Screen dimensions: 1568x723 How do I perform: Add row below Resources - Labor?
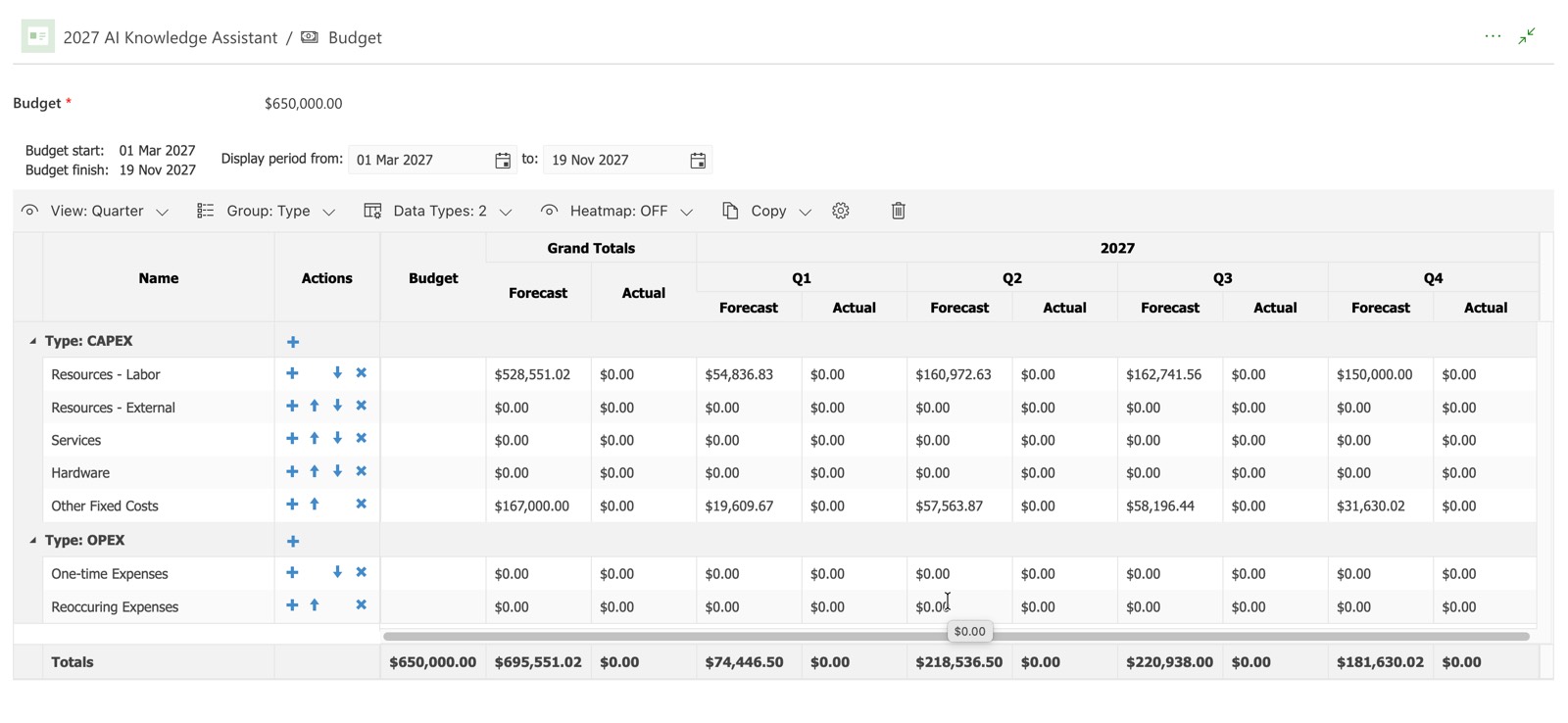tap(292, 373)
